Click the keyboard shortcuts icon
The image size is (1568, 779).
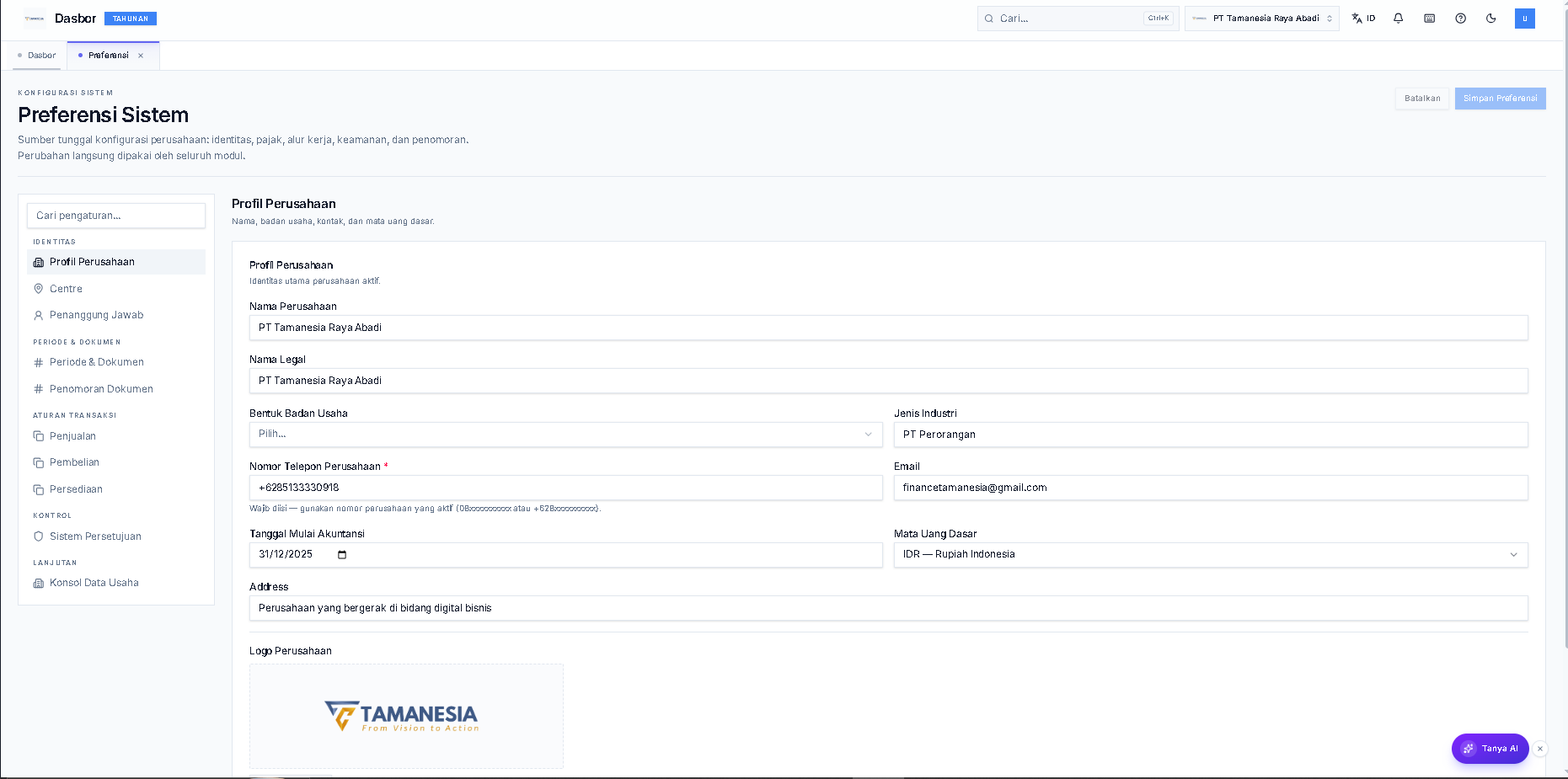[1429, 19]
